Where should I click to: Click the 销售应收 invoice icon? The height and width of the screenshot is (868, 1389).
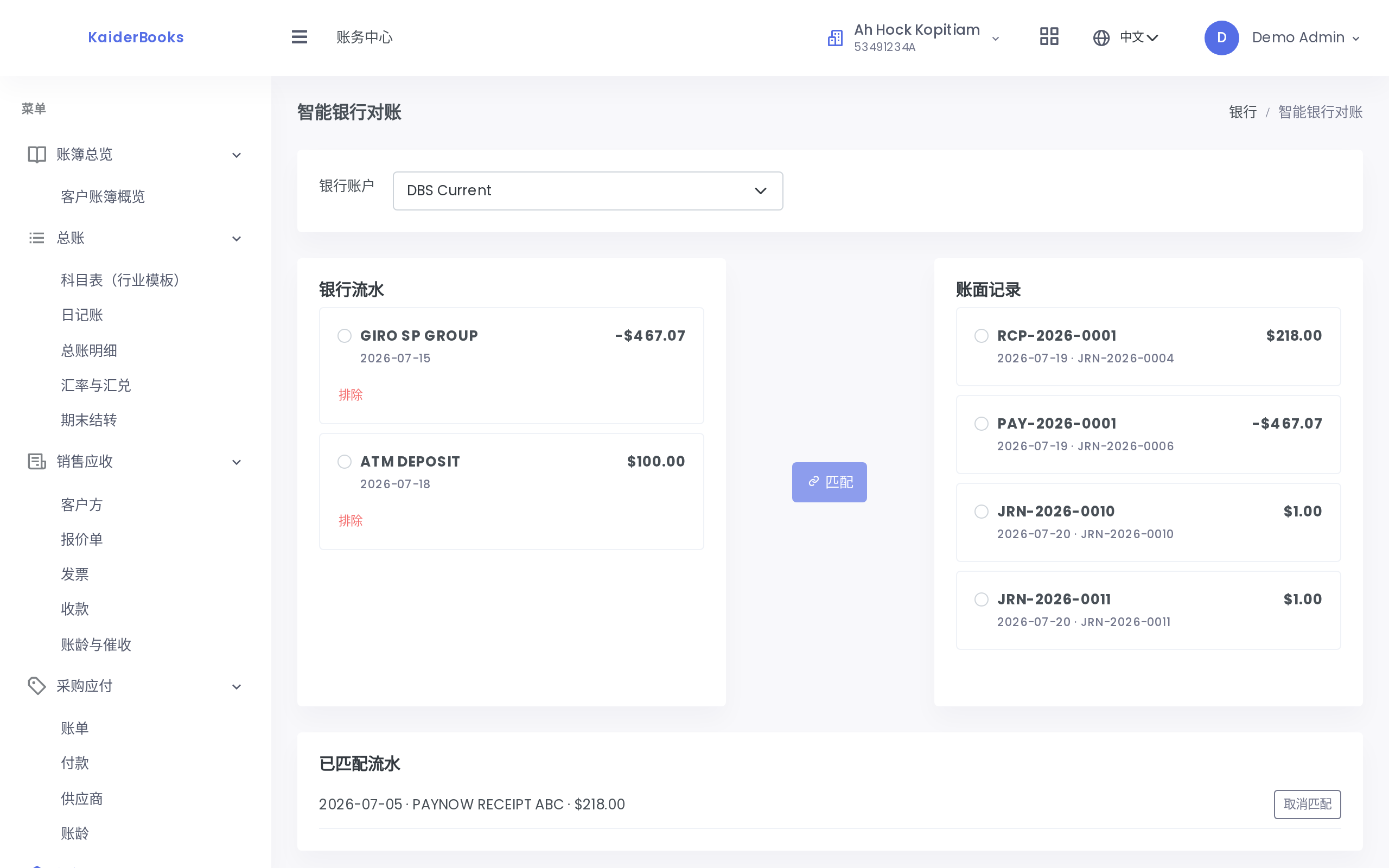click(x=37, y=462)
